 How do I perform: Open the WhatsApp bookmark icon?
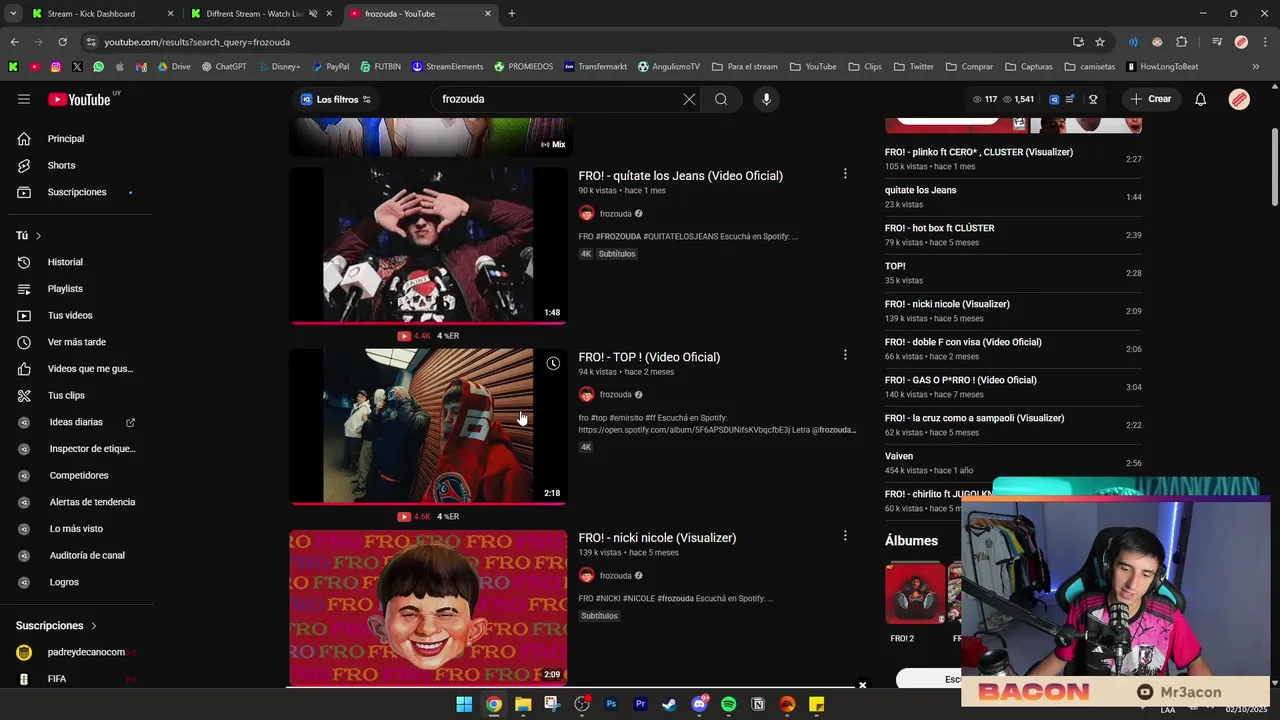point(98,67)
